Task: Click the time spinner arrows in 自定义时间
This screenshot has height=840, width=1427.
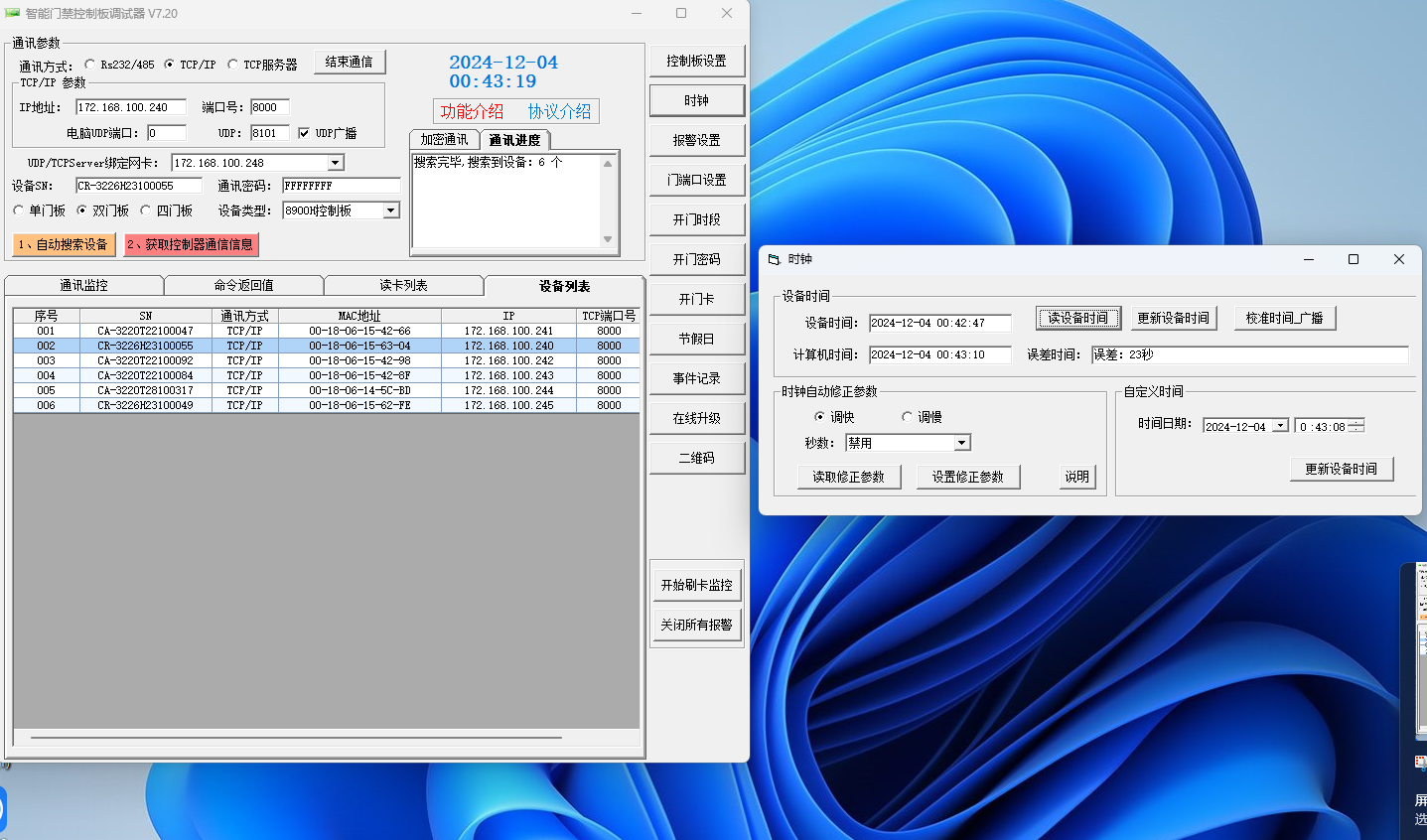Action: tap(1356, 426)
